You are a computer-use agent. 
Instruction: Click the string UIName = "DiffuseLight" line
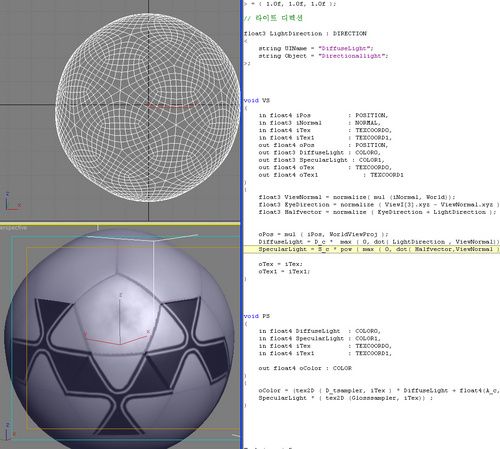tap(316, 48)
